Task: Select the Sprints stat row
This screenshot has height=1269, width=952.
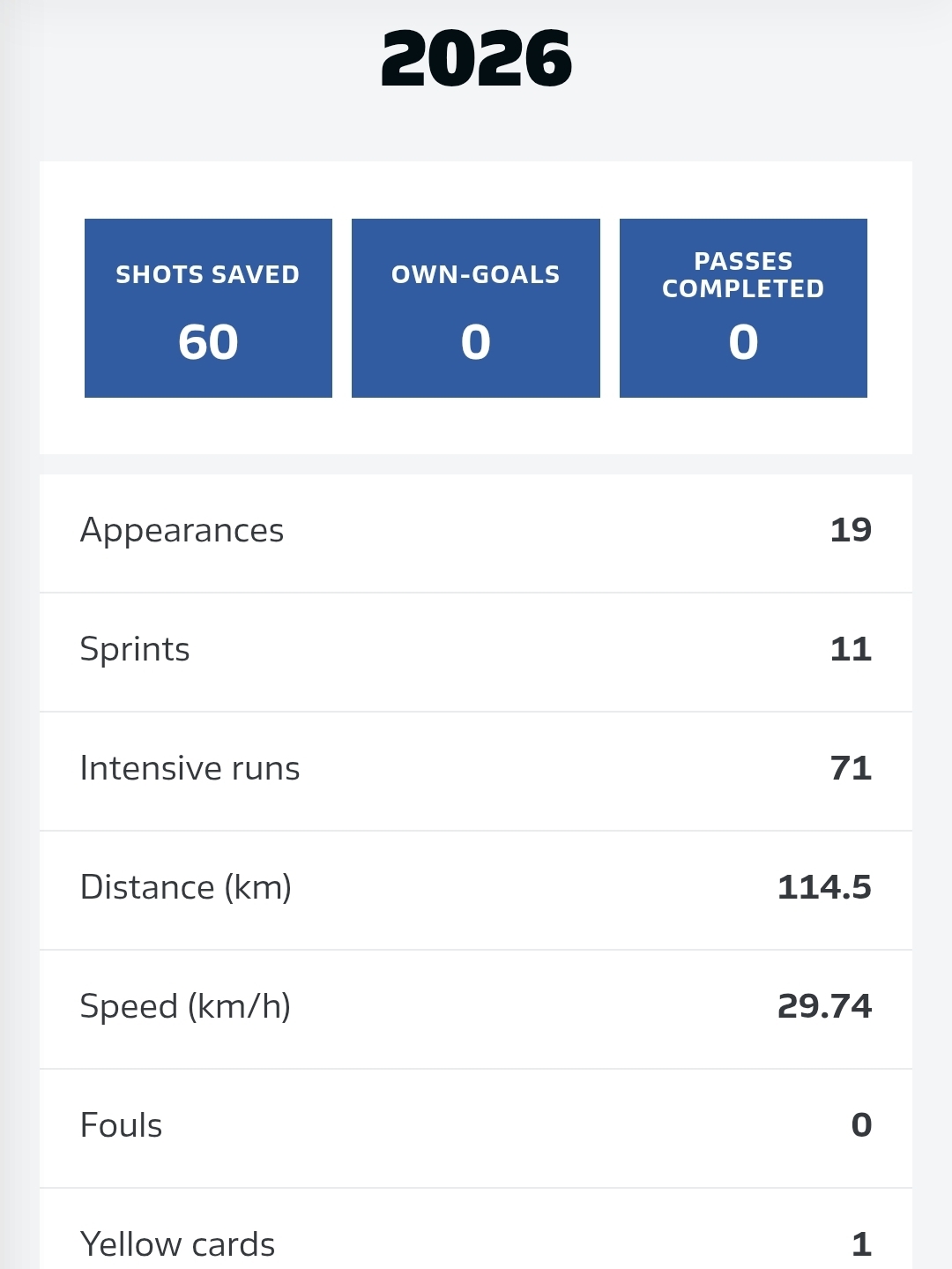Action: pyautogui.click(x=476, y=651)
